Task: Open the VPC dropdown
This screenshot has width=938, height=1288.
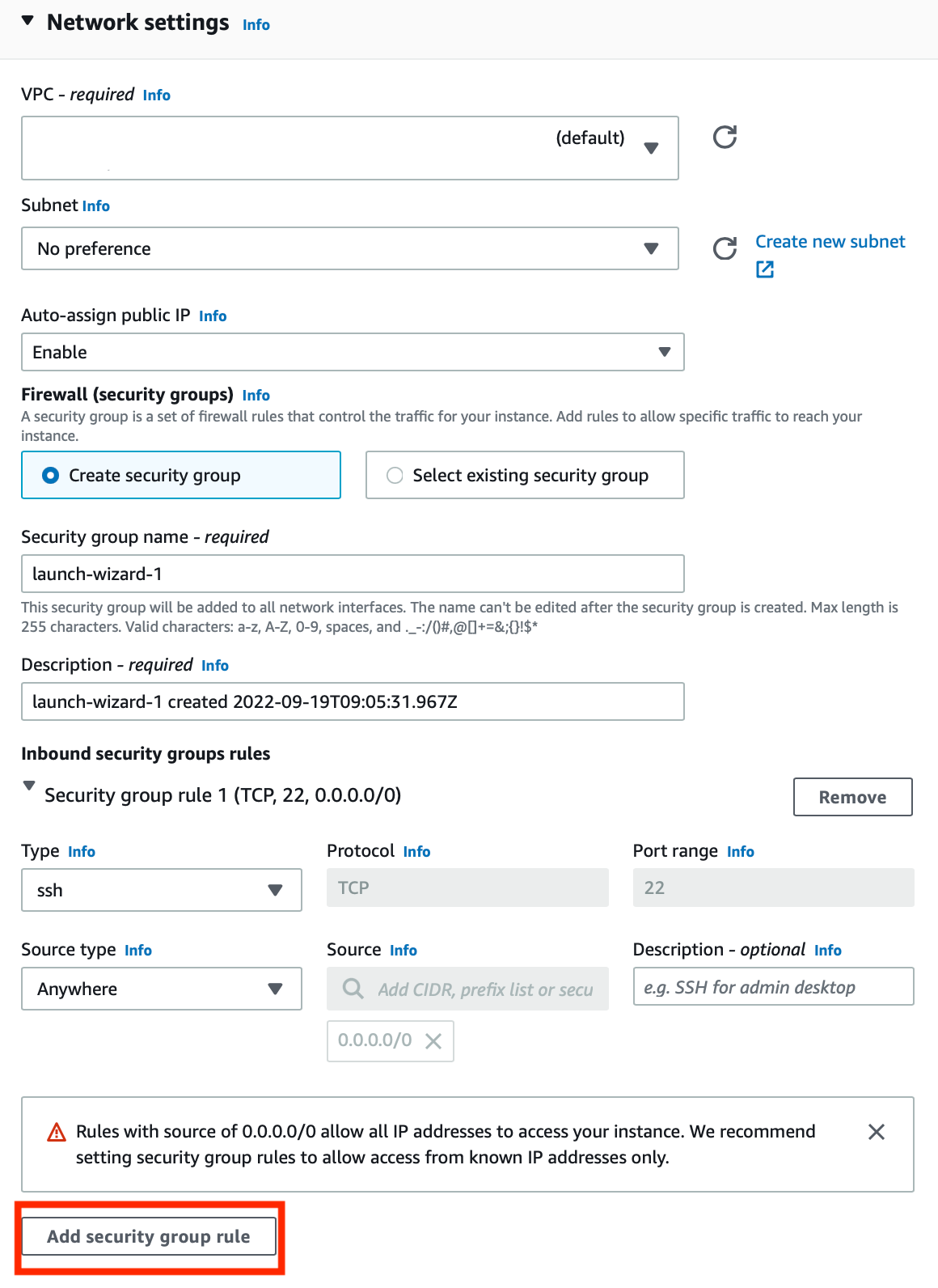Action: (349, 148)
